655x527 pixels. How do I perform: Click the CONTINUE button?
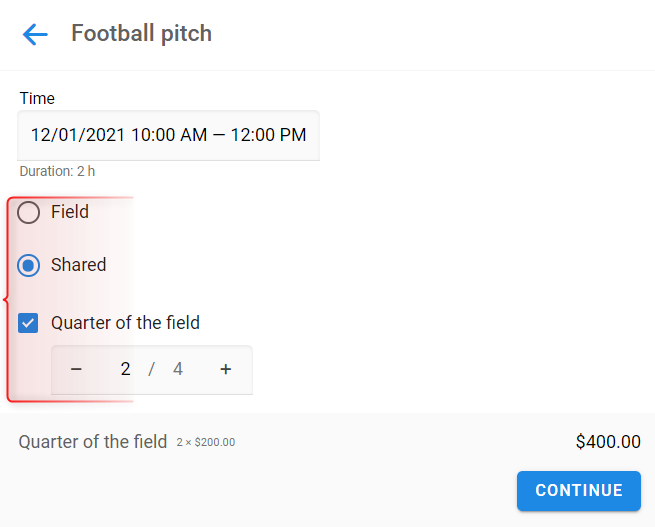[579, 491]
